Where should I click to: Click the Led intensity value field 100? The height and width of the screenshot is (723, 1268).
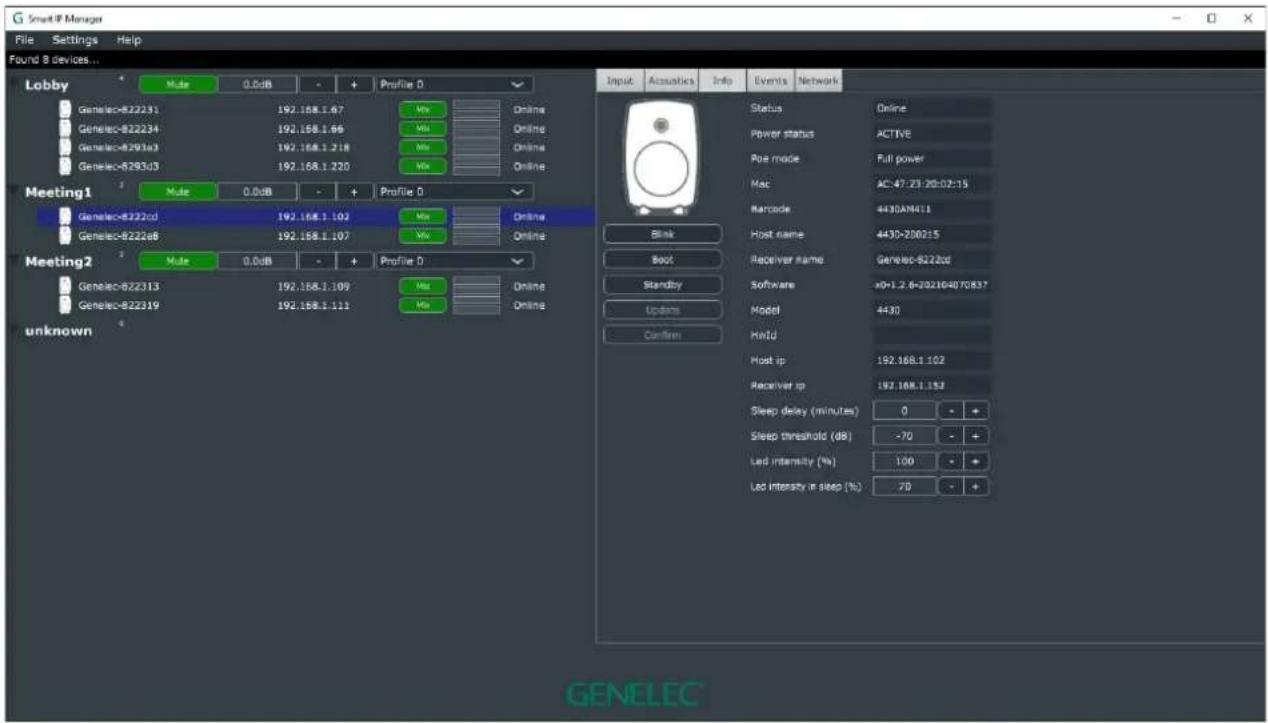click(904, 461)
